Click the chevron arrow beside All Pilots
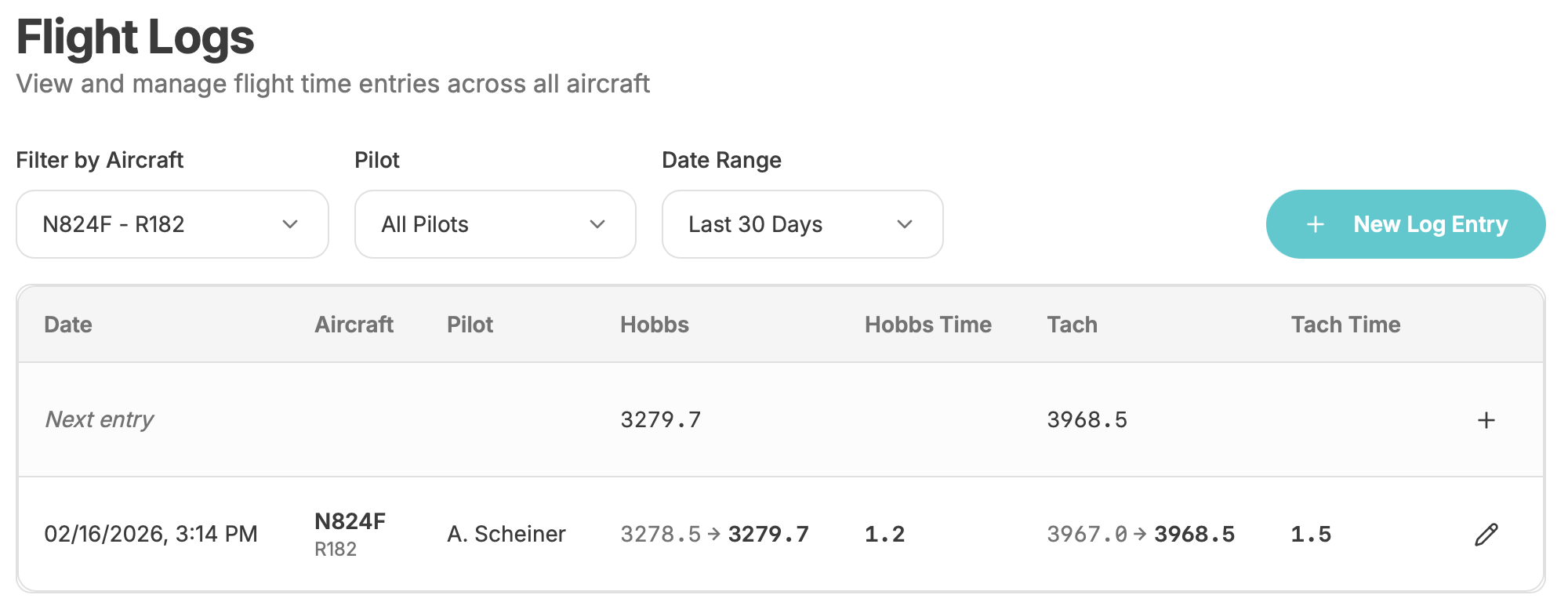 [x=597, y=225]
